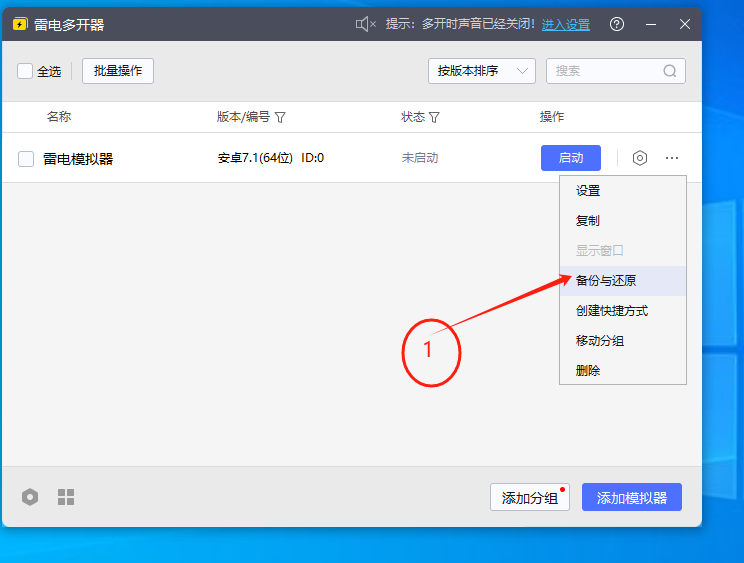
Task: Click the 版本/编号 filter funnel icon
Action: coord(280,117)
